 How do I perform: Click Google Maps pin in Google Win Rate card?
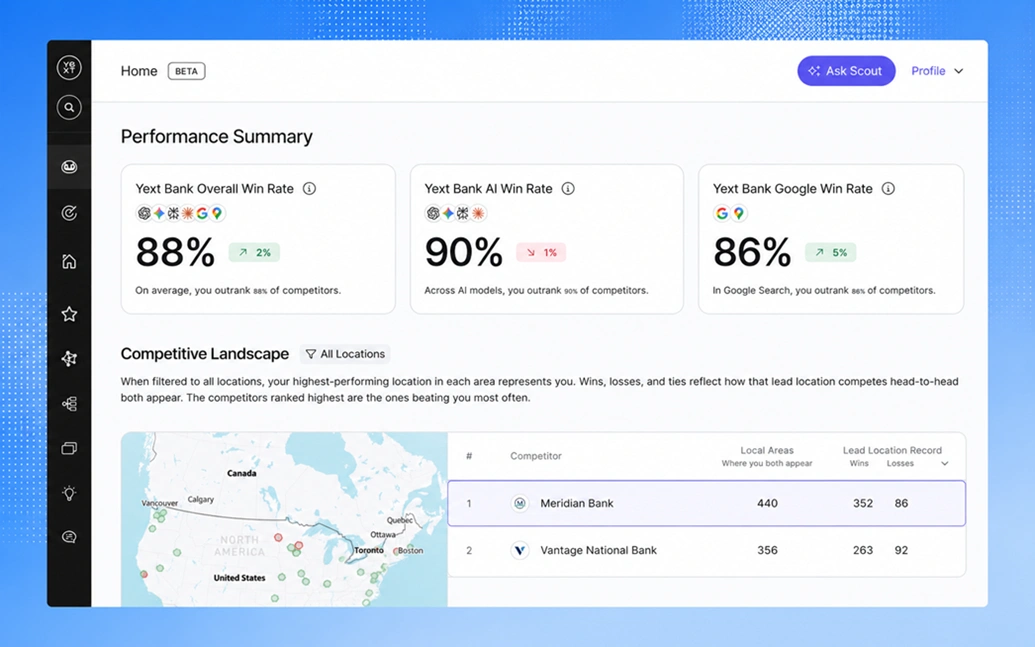coord(739,213)
